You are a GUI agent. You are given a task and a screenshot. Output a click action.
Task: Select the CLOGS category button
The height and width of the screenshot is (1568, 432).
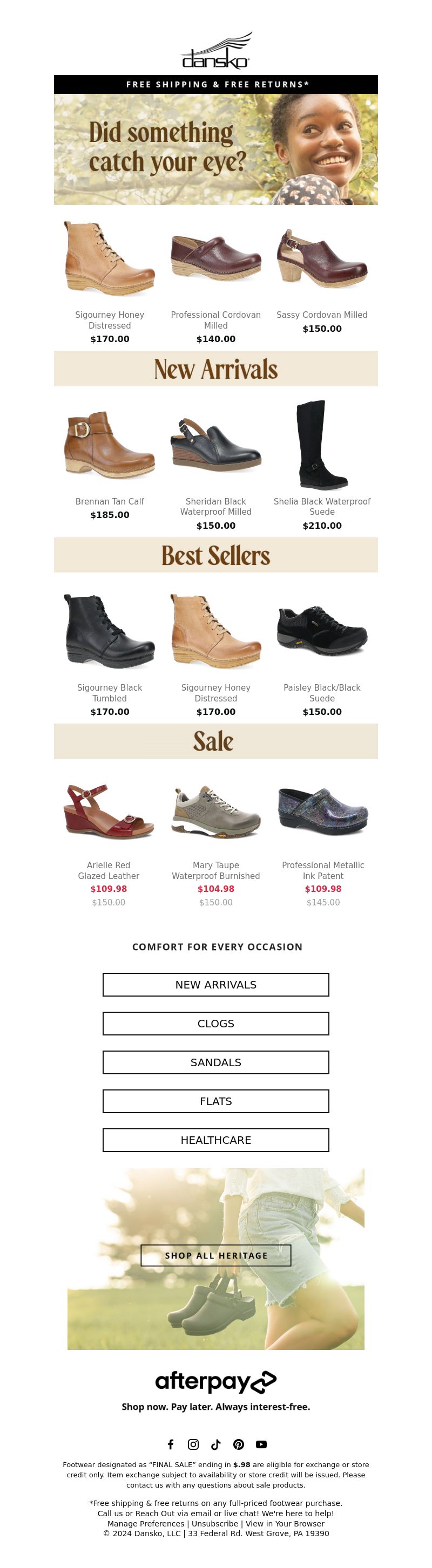[215, 1023]
